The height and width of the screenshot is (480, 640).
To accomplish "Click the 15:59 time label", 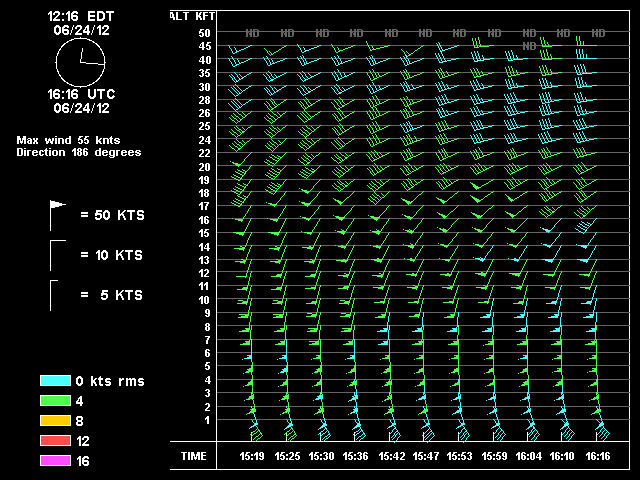I will click(x=494, y=456).
